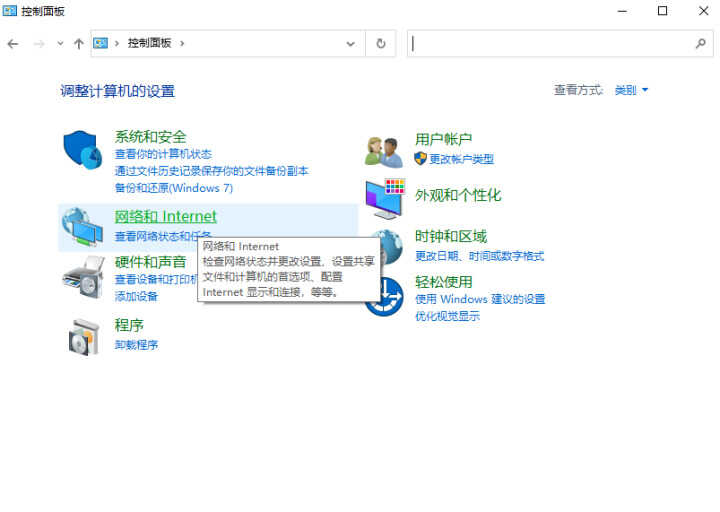This screenshot has width=720, height=512.
Task: Click the Programs disc icon
Action: point(83,336)
